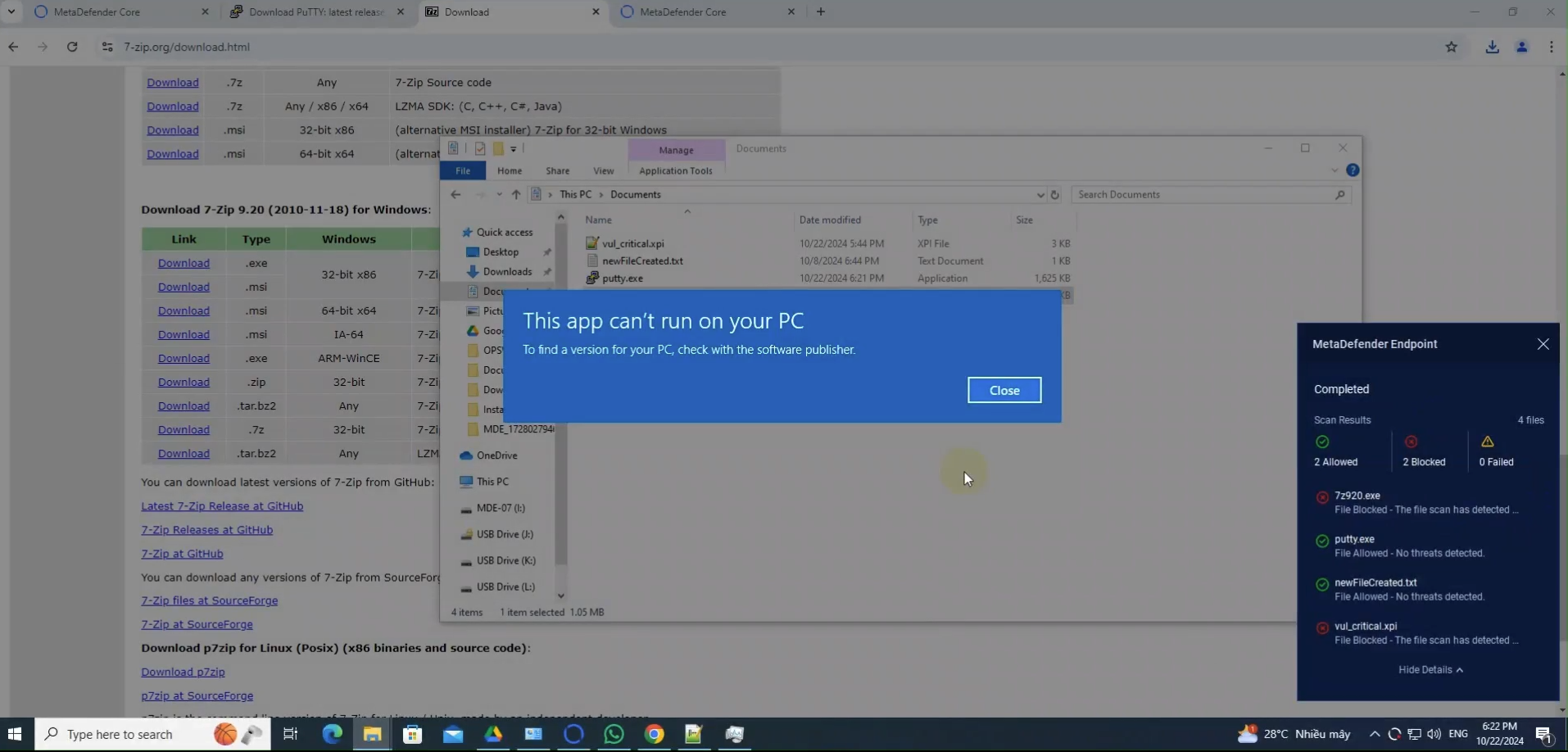This screenshot has height=752, width=1568.
Task: Open USB Drive (K:)
Action: click(505, 560)
